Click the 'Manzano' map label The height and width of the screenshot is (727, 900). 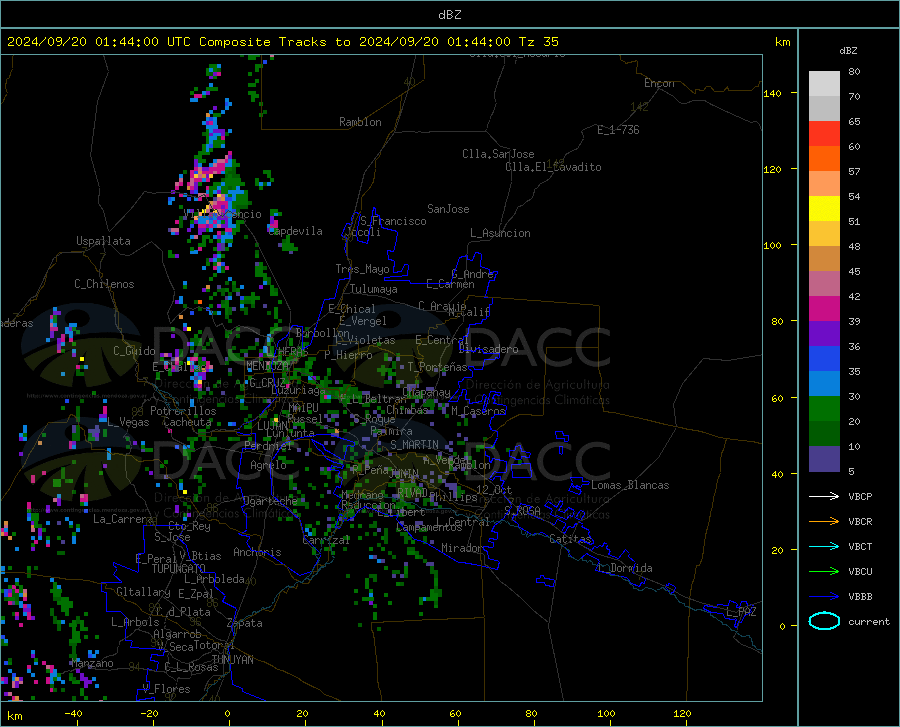click(x=92, y=663)
